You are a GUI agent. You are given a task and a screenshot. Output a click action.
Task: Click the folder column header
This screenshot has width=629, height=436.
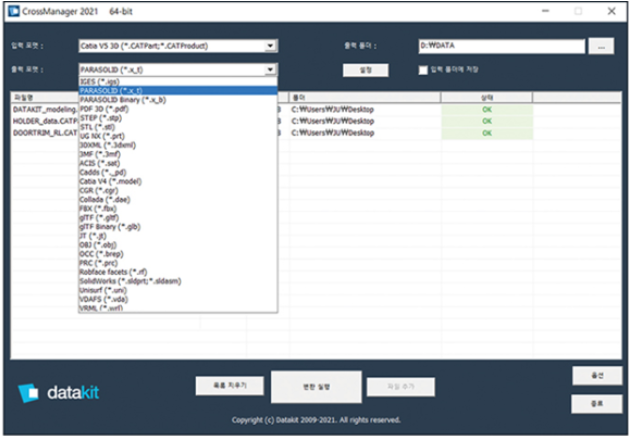point(365,97)
